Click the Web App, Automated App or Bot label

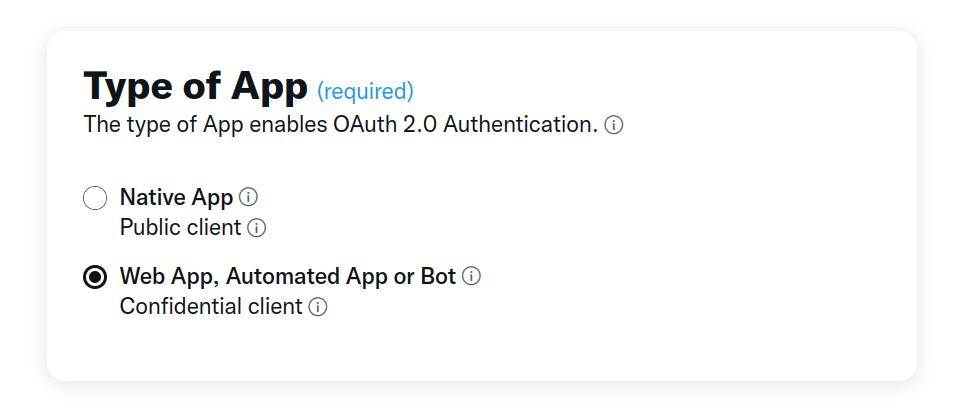[x=287, y=276]
